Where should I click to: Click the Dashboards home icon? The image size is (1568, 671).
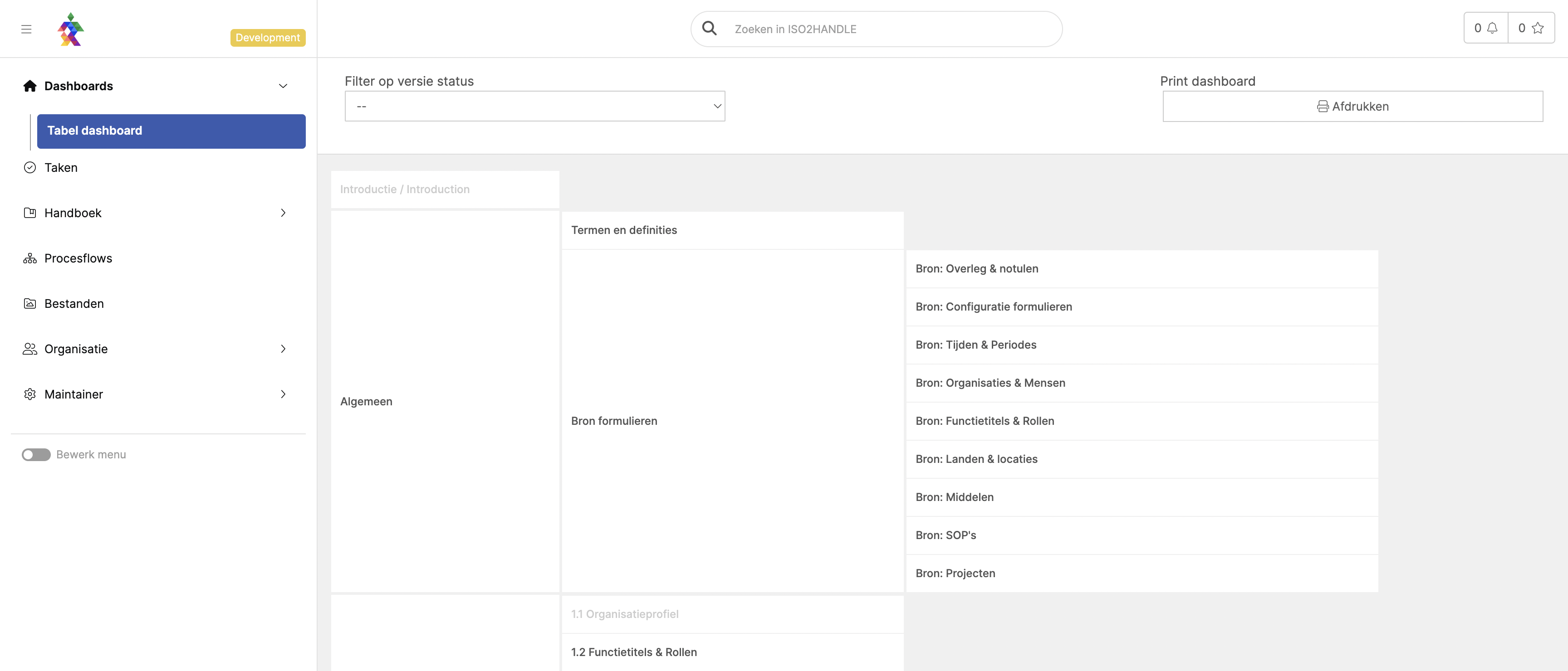pyautogui.click(x=30, y=86)
